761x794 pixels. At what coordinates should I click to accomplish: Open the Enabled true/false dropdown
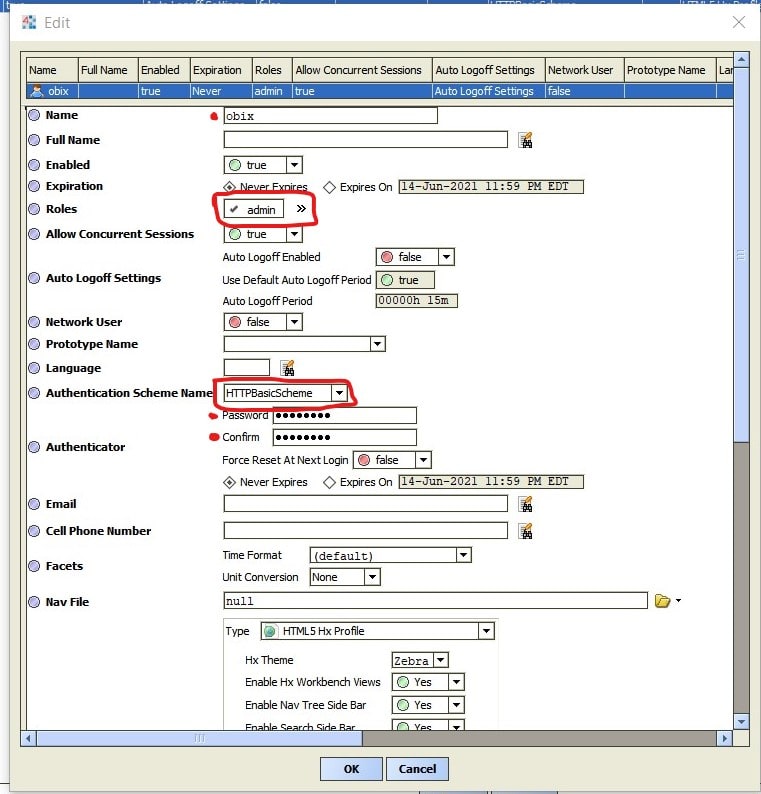click(294, 165)
